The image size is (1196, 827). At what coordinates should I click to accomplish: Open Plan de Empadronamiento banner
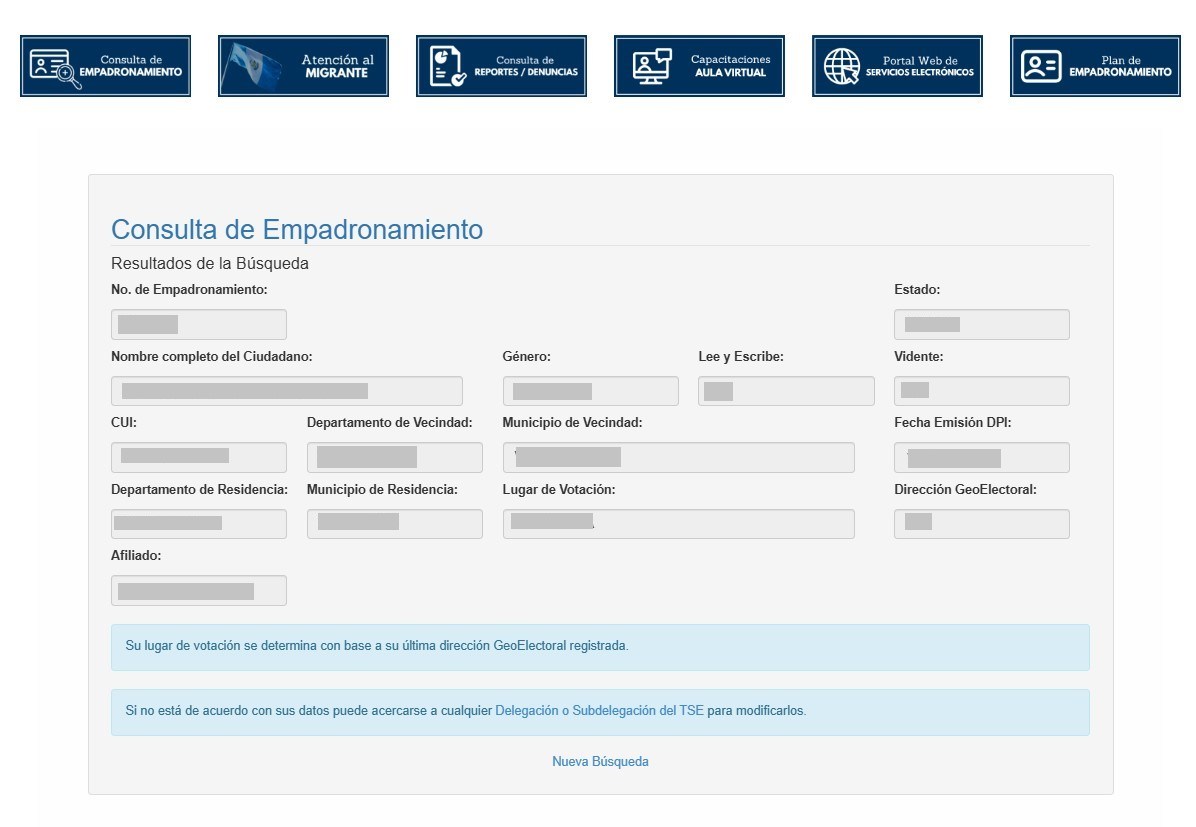point(1095,66)
